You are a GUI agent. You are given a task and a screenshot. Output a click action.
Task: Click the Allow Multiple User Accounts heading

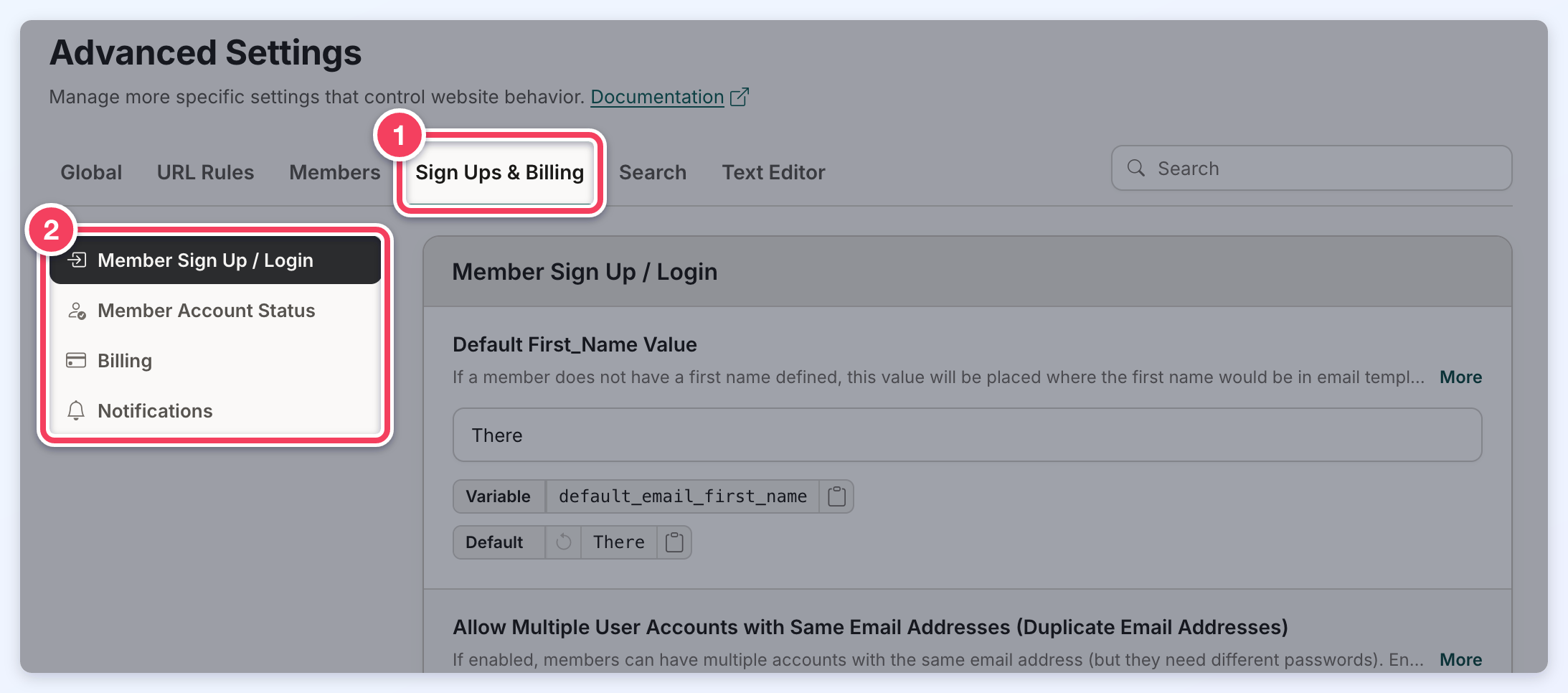click(870, 627)
